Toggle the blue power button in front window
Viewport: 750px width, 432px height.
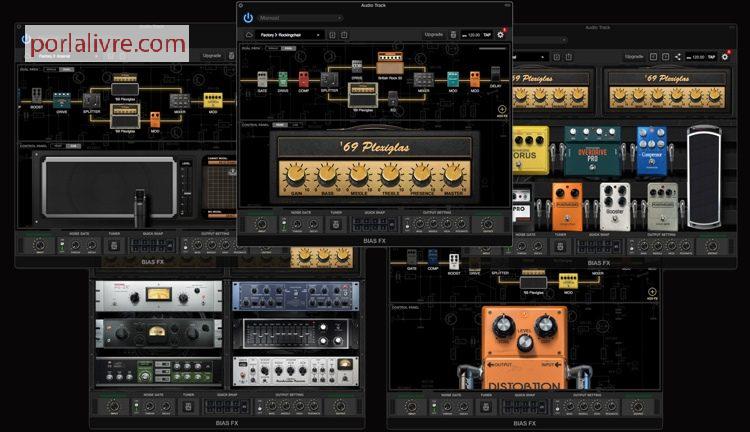click(248, 18)
